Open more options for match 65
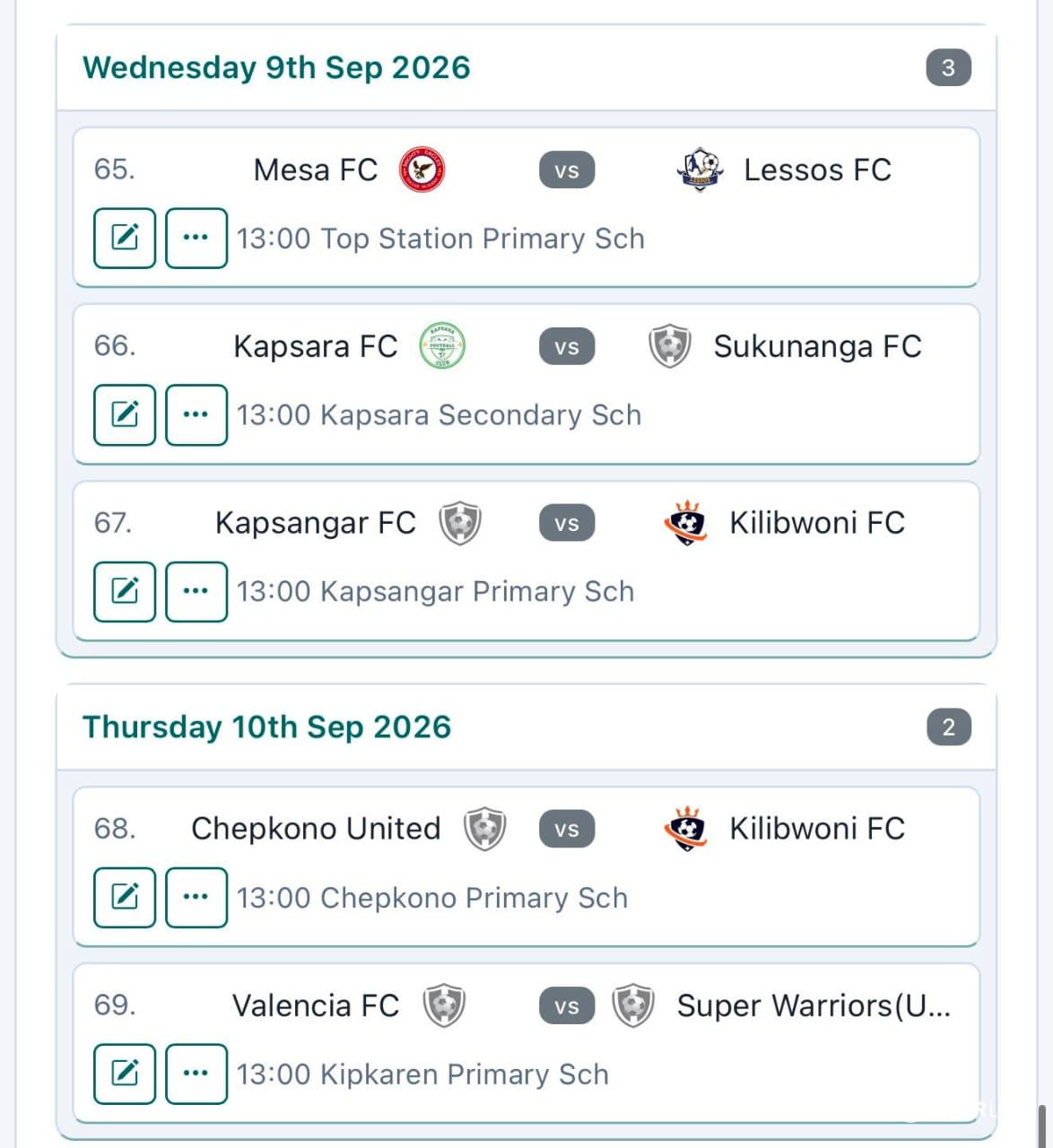This screenshot has height=1148, width=1053. pyautogui.click(x=196, y=238)
